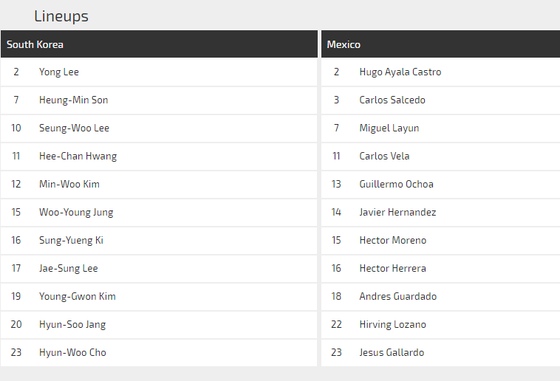Click Hee-Chan Hwang's name
This screenshot has width=560, height=381.
tap(78, 156)
